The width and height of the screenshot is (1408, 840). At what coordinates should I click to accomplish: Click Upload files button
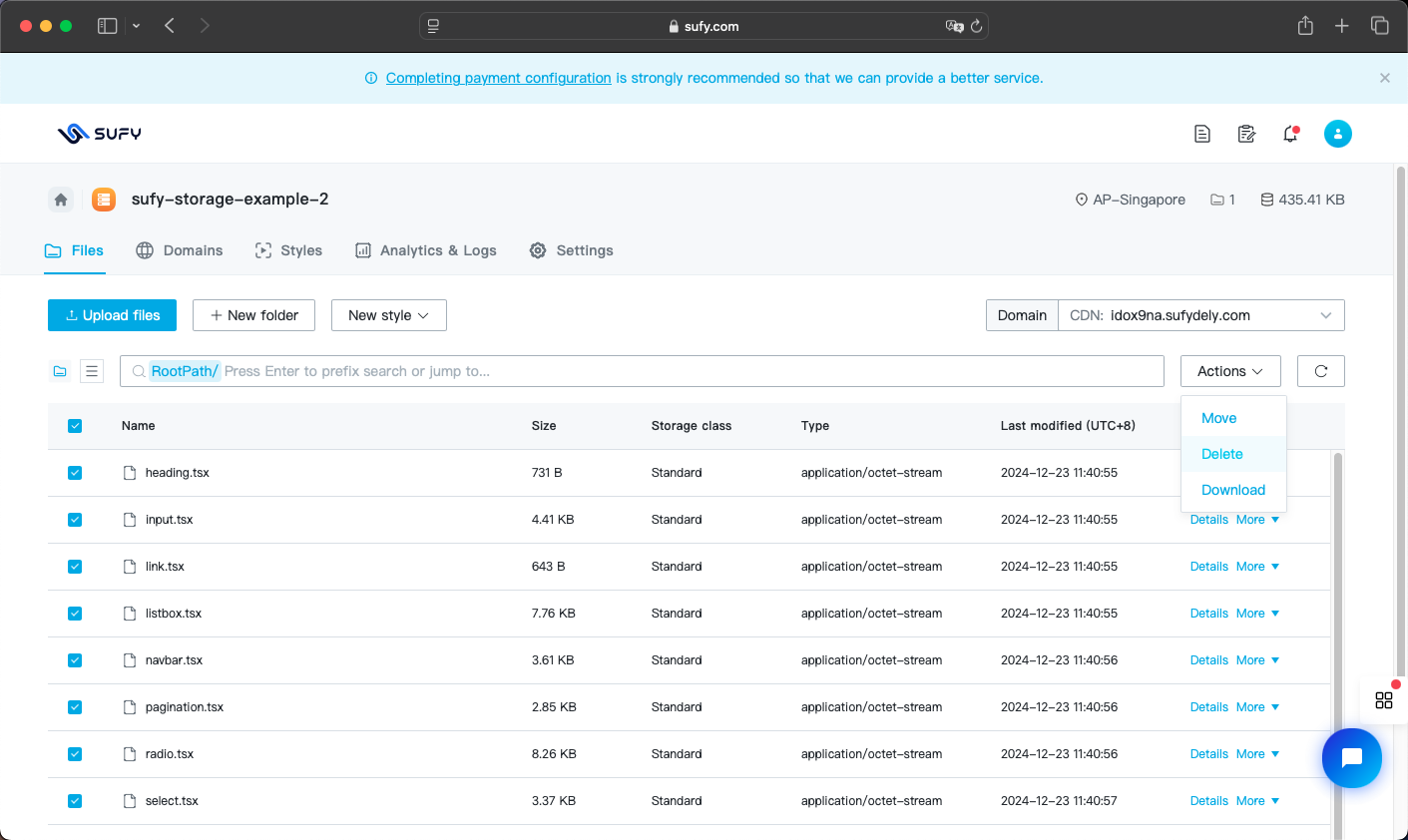(x=112, y=315)
